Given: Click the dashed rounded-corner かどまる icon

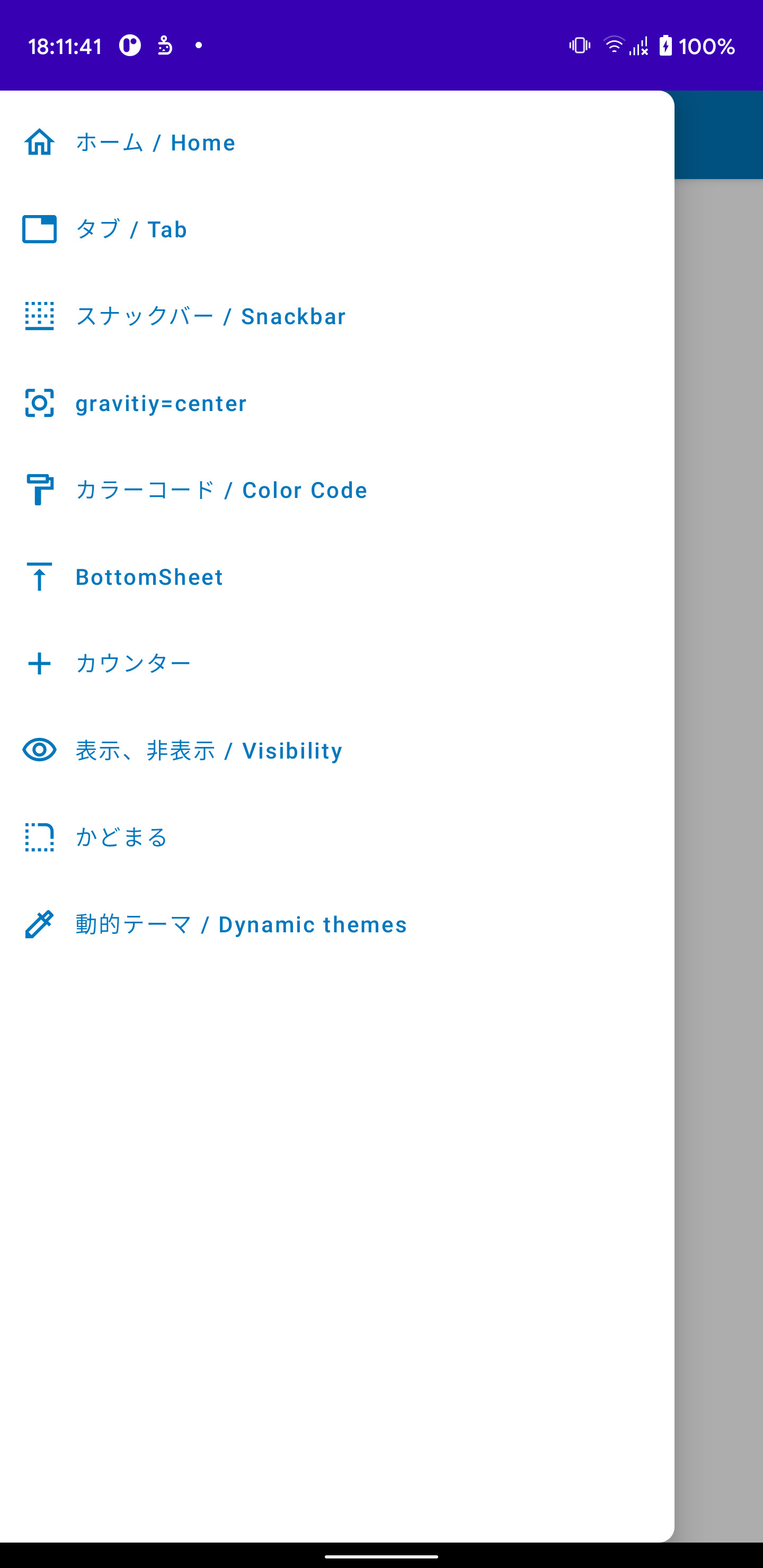Looking at the screenshot, I should pos(39,837).
